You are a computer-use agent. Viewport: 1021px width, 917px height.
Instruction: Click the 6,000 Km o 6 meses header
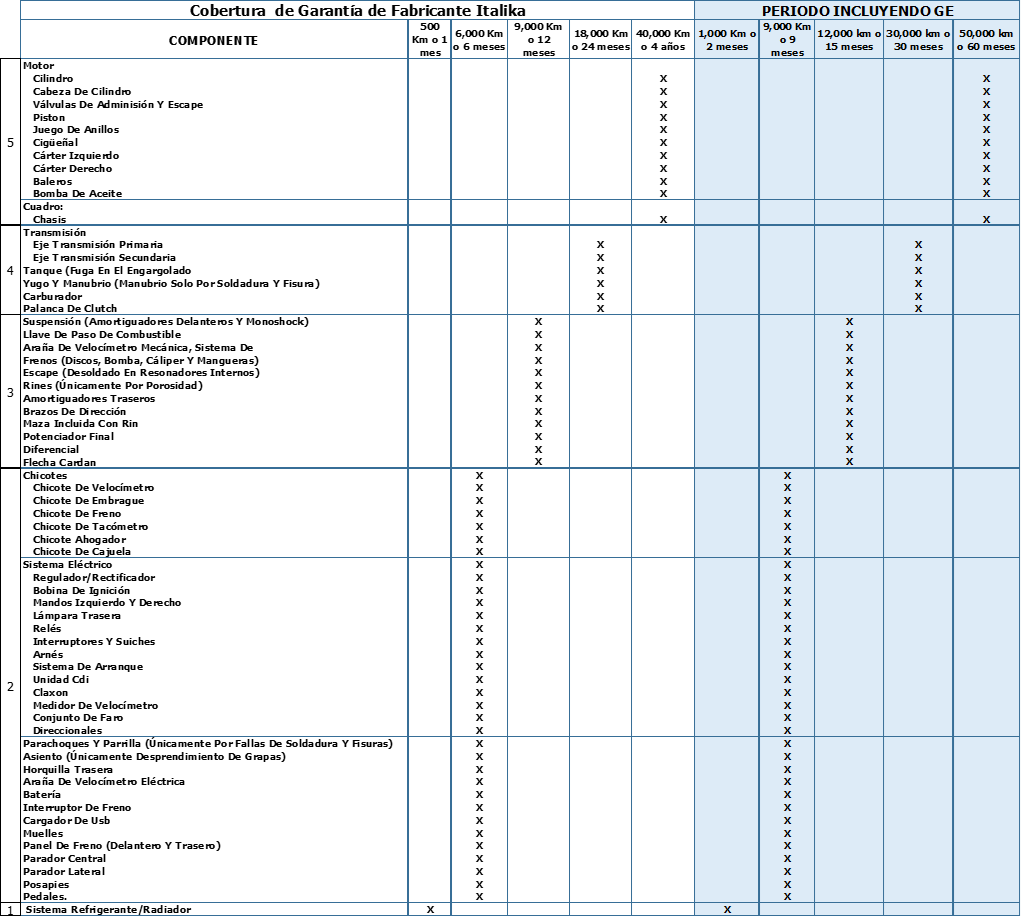click(x=479, y=40)
